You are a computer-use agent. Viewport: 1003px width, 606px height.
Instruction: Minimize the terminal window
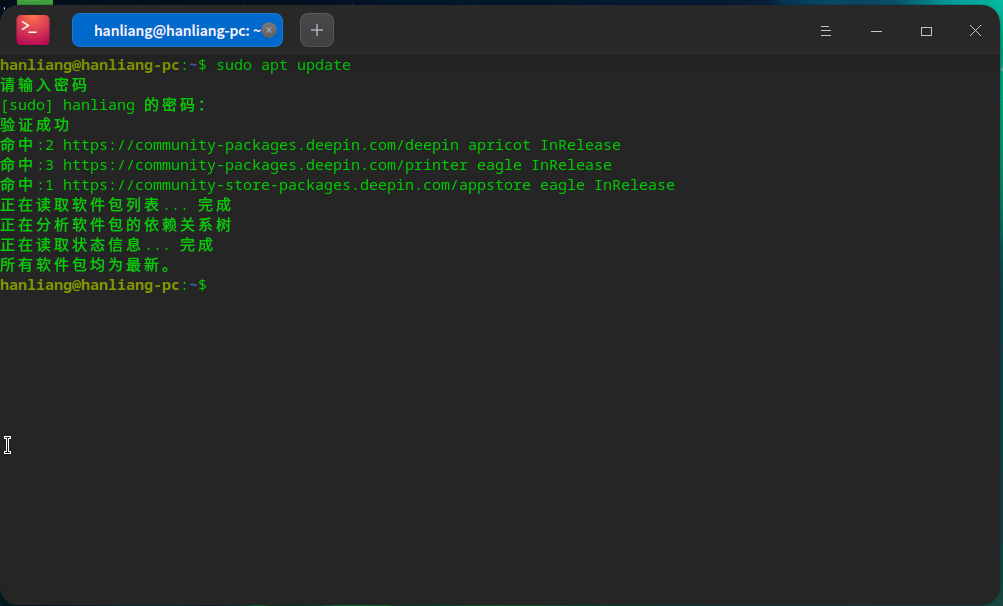(x=876, y=31)
